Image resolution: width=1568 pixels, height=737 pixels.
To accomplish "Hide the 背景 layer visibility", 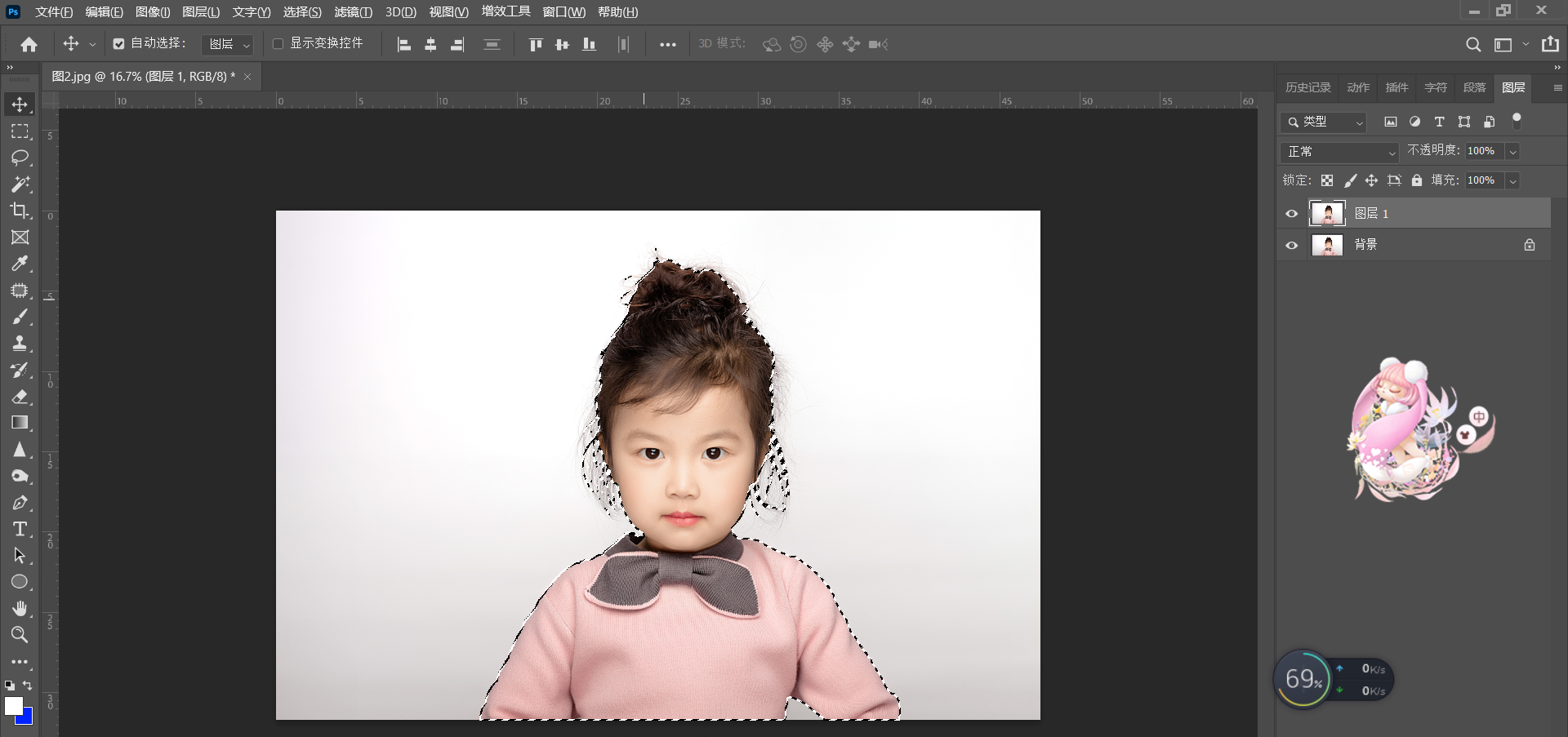I will click(1291, 244).
